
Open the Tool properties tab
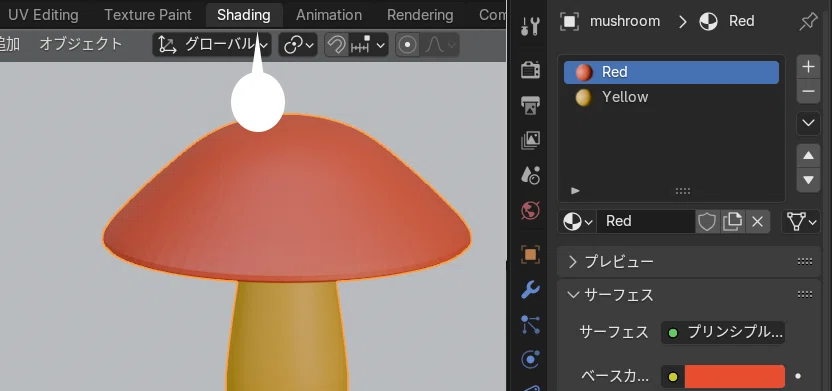tap(530, 25)
